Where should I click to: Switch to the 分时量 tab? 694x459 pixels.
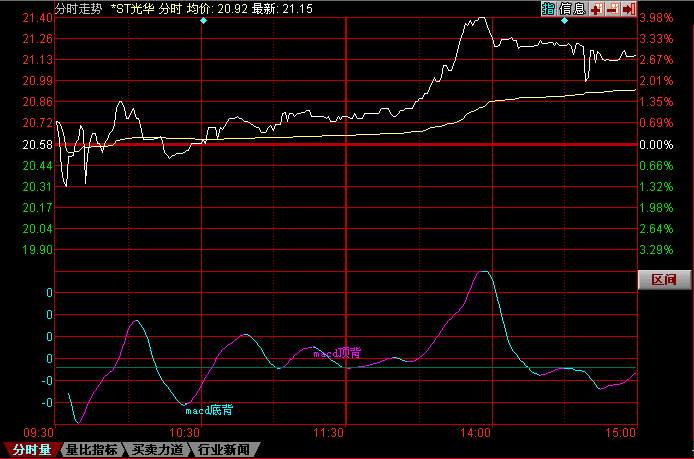point(31,450)
